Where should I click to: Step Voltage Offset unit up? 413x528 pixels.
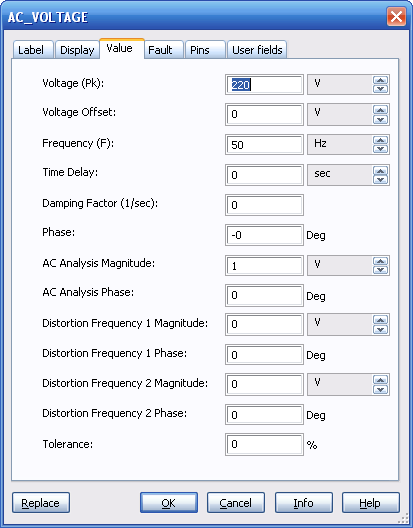pyautogui.click(x=381, y=110)
